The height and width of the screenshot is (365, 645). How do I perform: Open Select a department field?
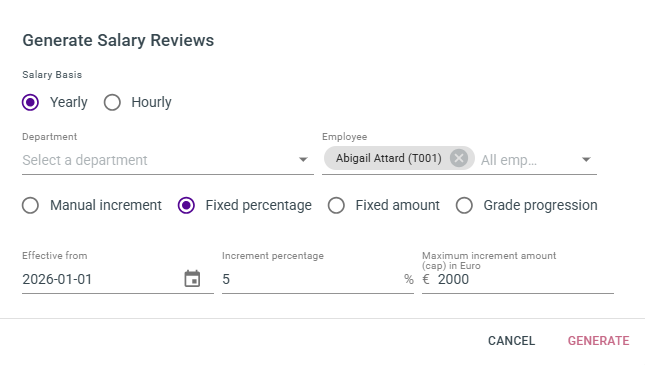point(168,160)
